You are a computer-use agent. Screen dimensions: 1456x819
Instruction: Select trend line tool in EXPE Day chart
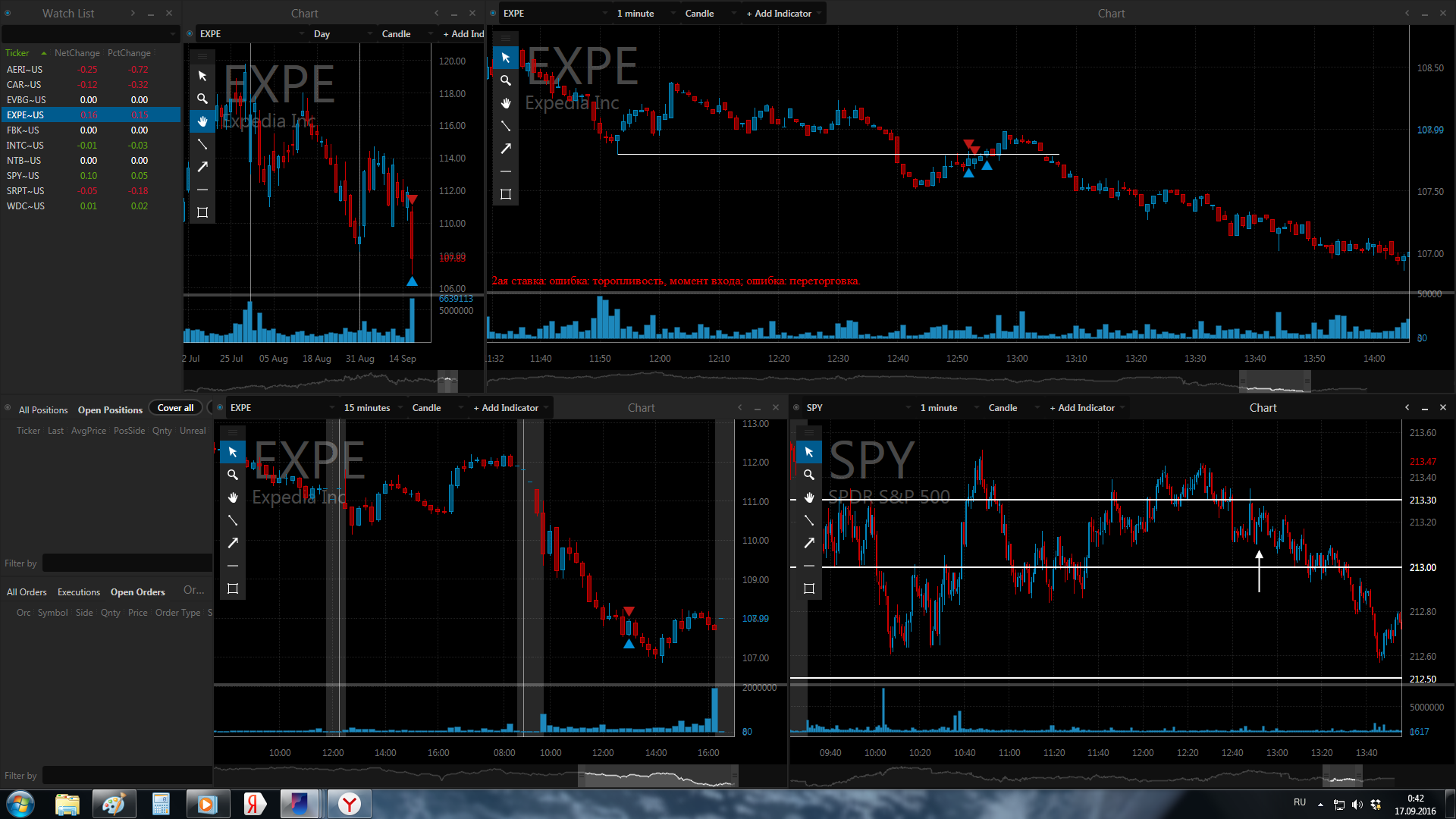pyautogui.click(x=202, y=144)
